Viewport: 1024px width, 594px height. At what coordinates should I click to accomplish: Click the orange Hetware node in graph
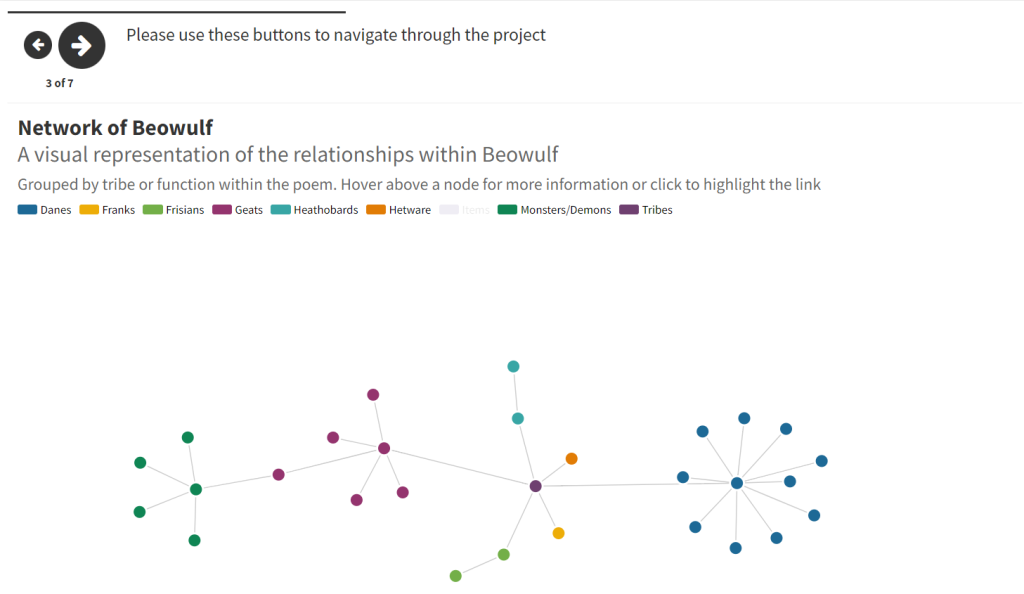pos(572,459)
